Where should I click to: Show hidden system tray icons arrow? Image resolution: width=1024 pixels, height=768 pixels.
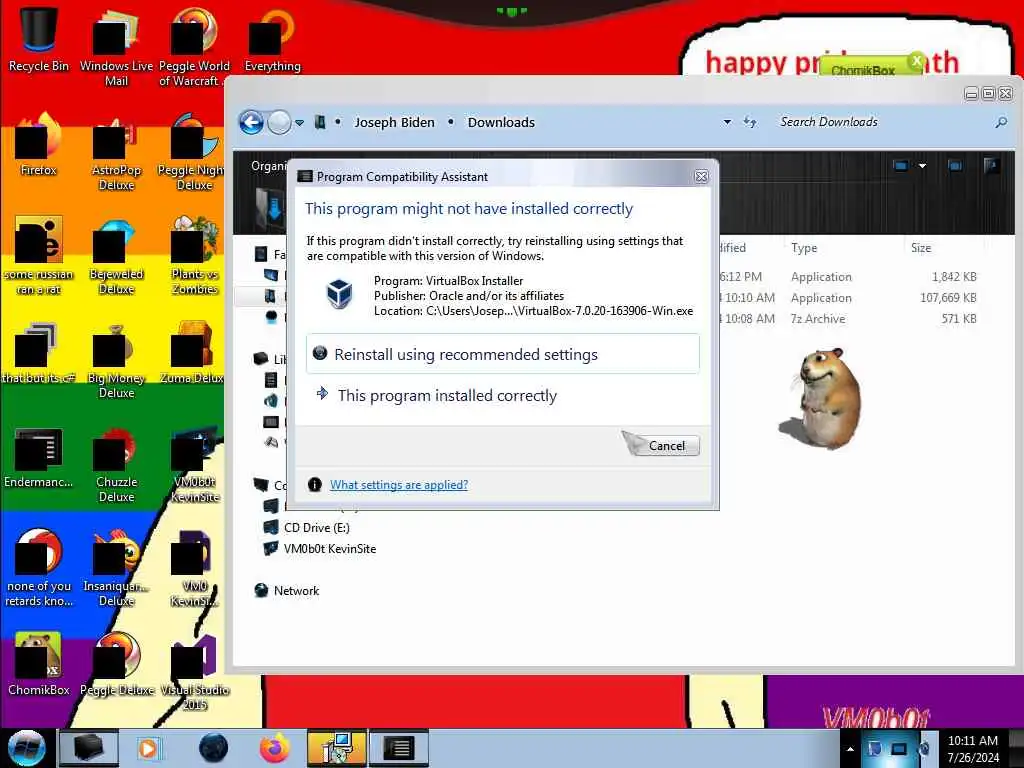pyautogui.click(x=850, y=748)
